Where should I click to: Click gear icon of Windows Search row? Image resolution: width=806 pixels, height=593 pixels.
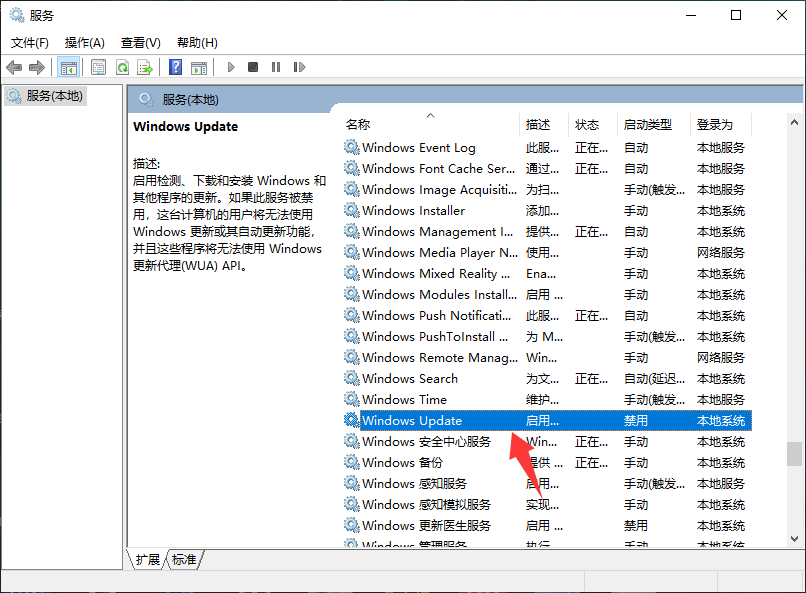[352, 378]
